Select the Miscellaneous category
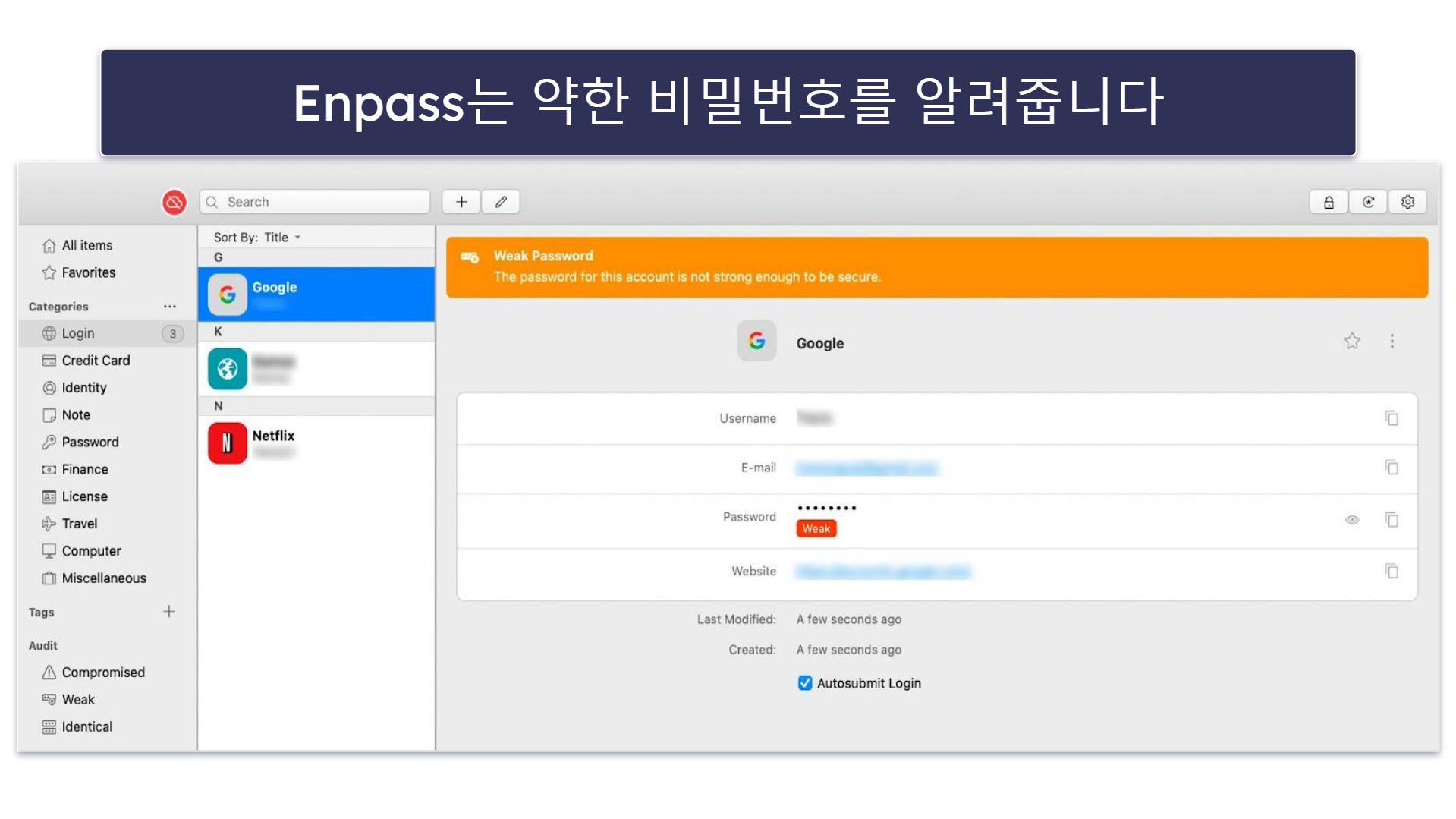 click(94, 578)
